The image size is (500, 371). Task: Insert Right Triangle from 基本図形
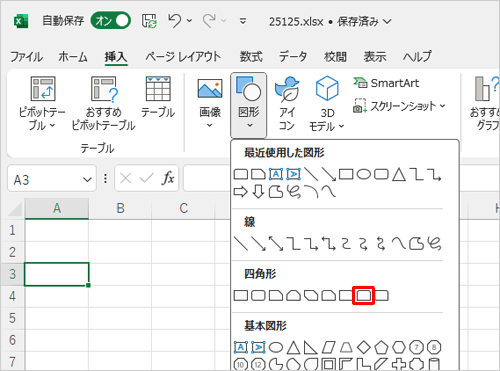pyautogui.click(x=311, y=347)
